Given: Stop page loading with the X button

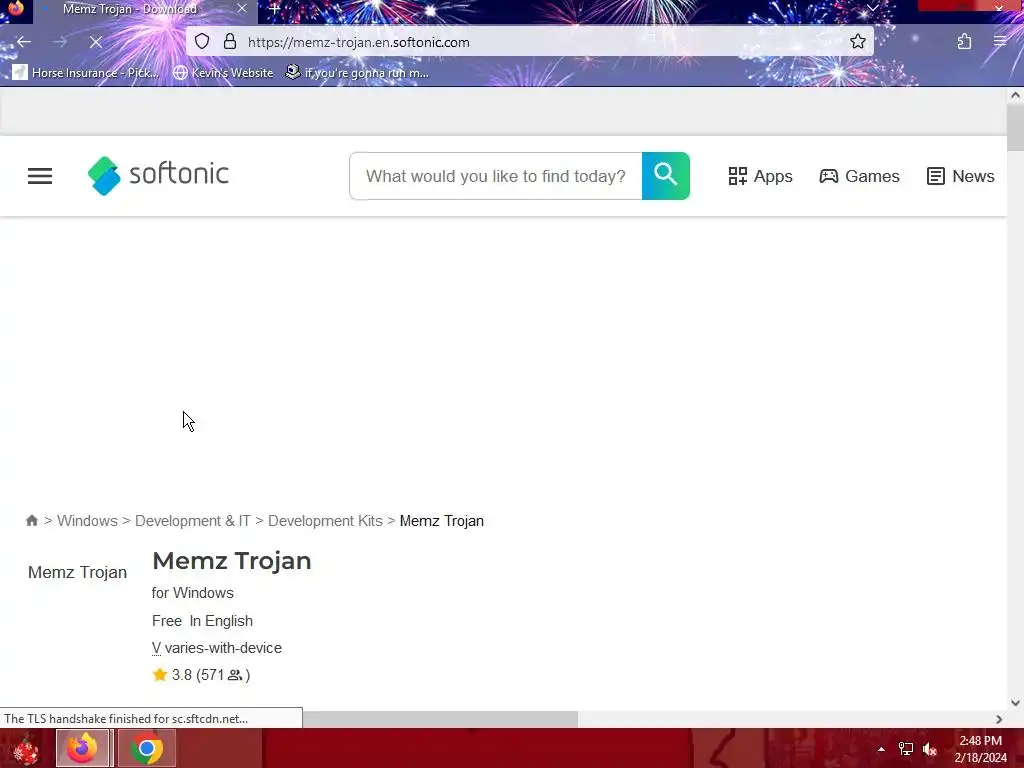Looking at the screenshot, I should [x=95, y=42].
